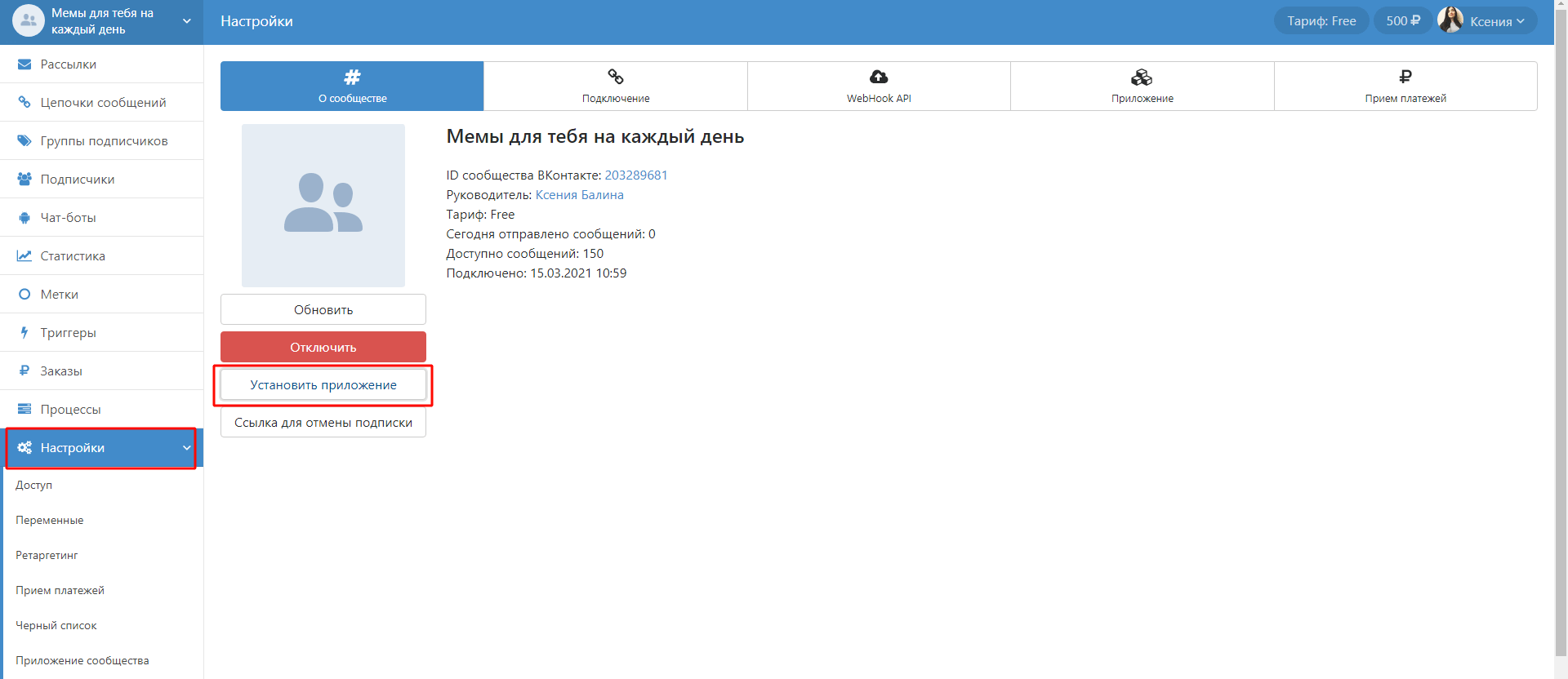The width and height of the screenshot is (1568, 679).
Task: Select the Ретаргетинг subitem
Action: click(x=104, y=555)
